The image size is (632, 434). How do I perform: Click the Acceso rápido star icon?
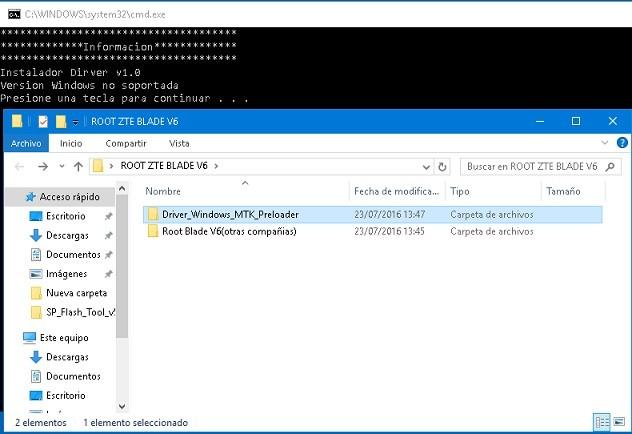31,197
